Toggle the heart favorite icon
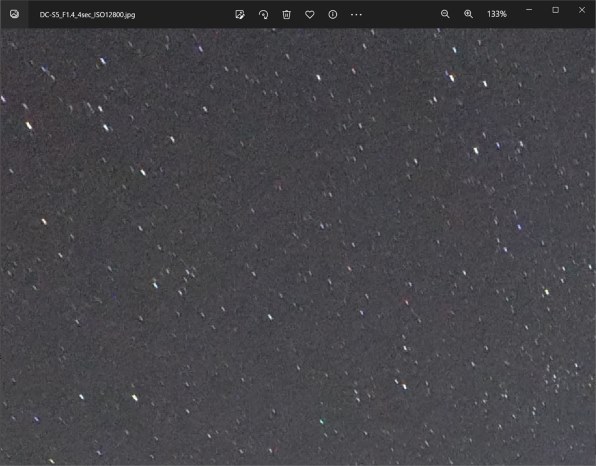This screenshot has width=596, height=466. point(310,14)
